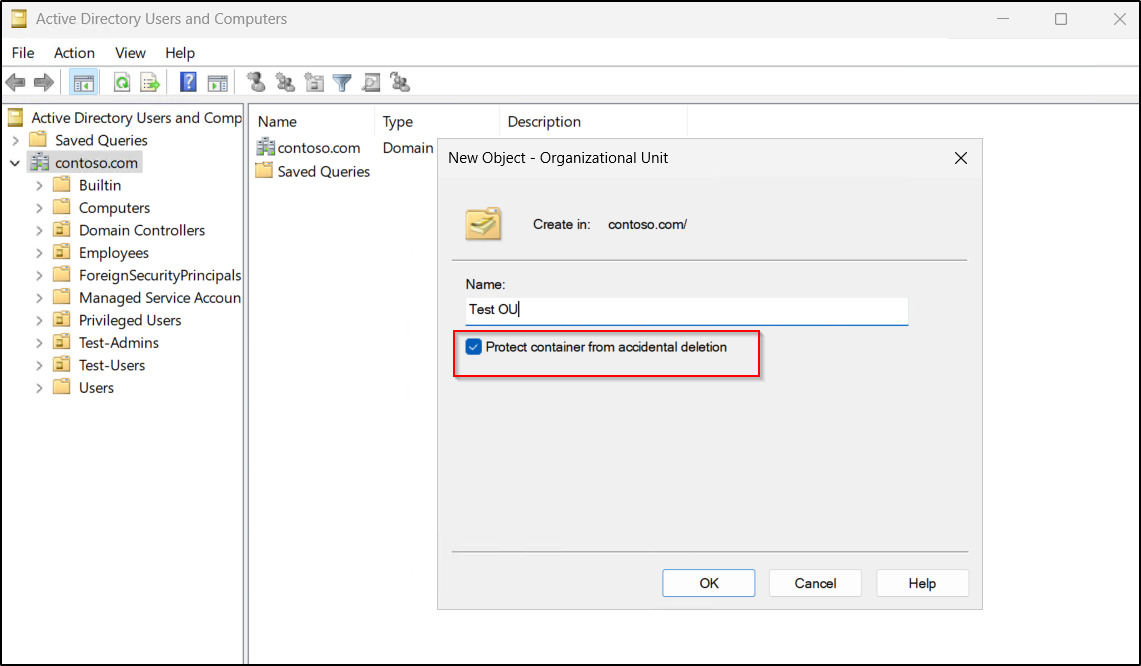1141x666 pixels.
Task: Open the View menu
Action: click(x=130, y=52)
